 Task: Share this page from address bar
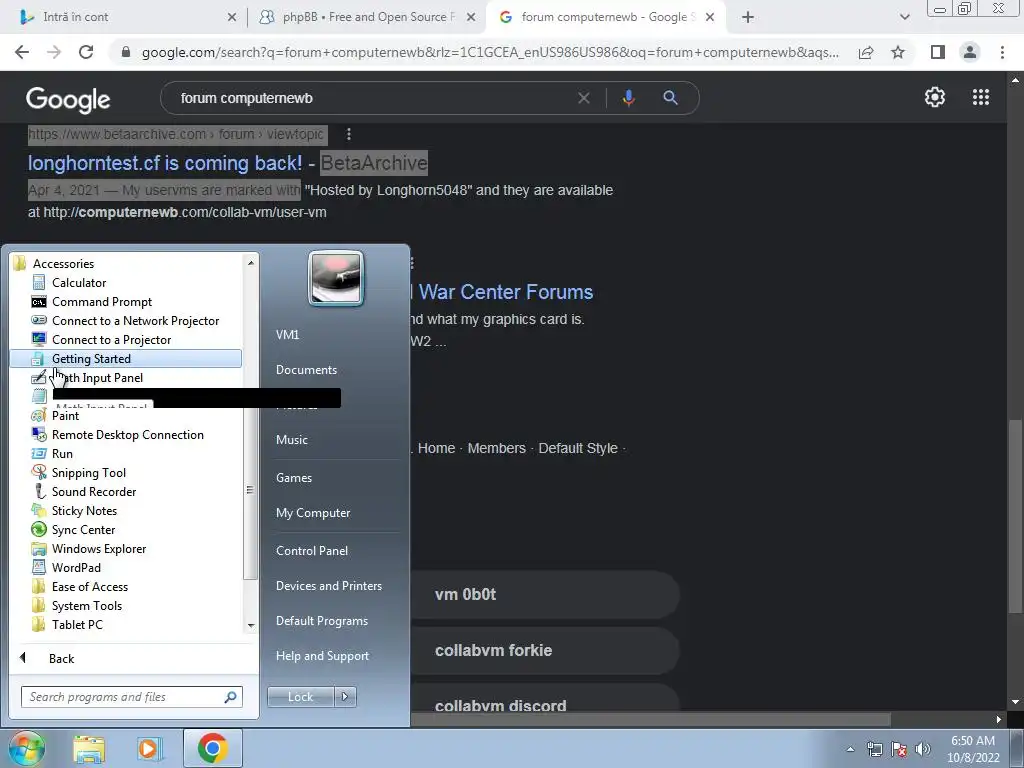point(866,52)
